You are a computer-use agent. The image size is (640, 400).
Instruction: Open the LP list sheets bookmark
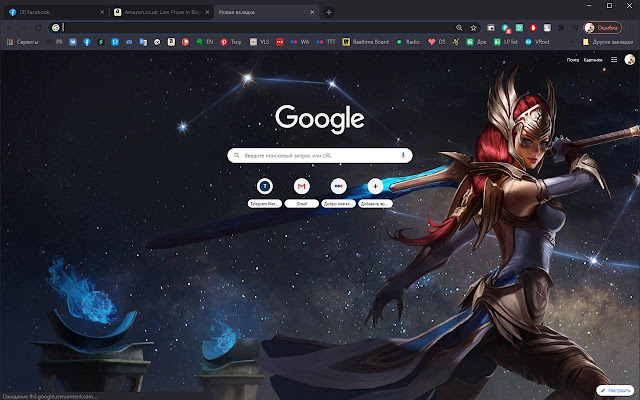point(506,42)
